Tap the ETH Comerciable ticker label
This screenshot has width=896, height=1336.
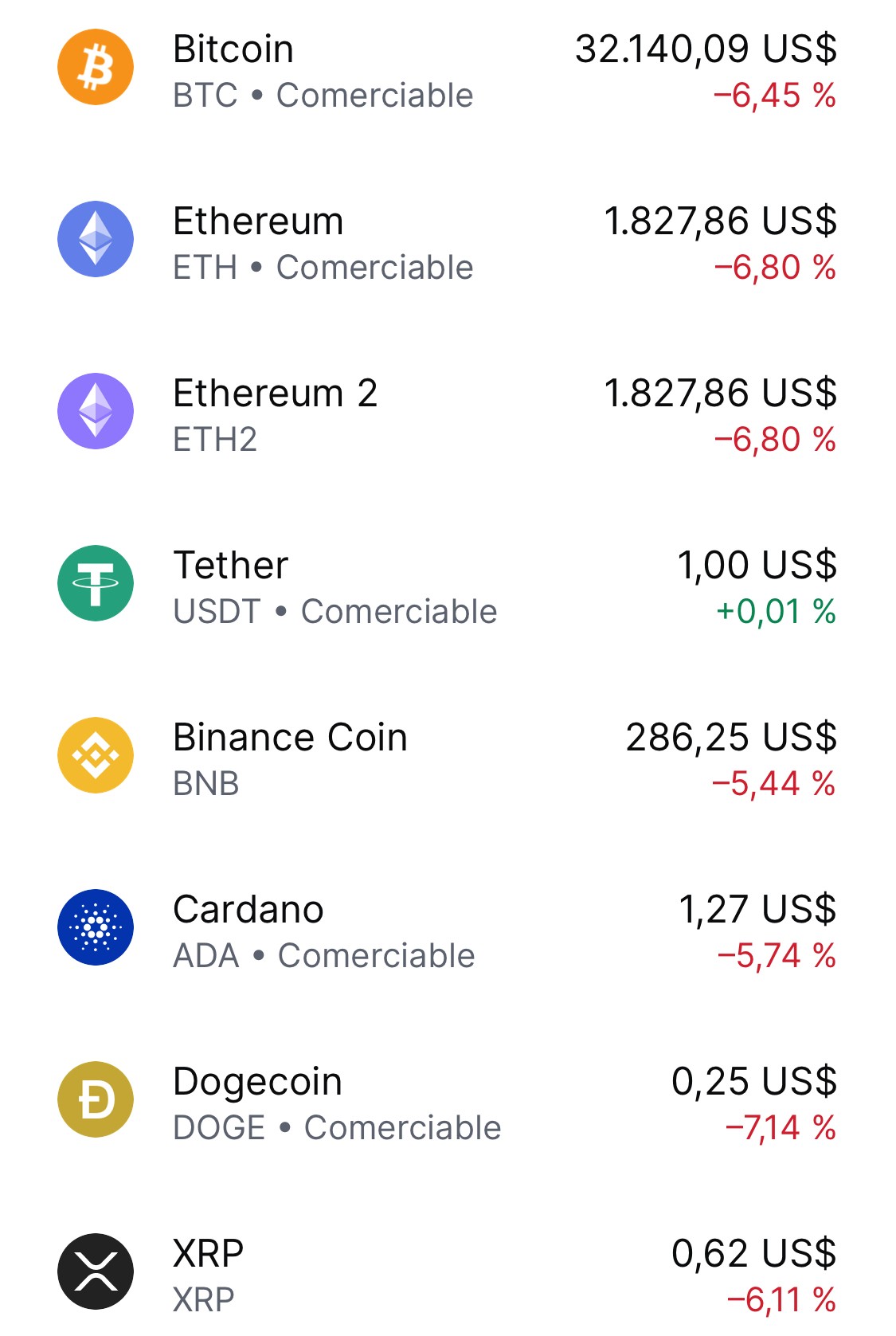(323, 268)
